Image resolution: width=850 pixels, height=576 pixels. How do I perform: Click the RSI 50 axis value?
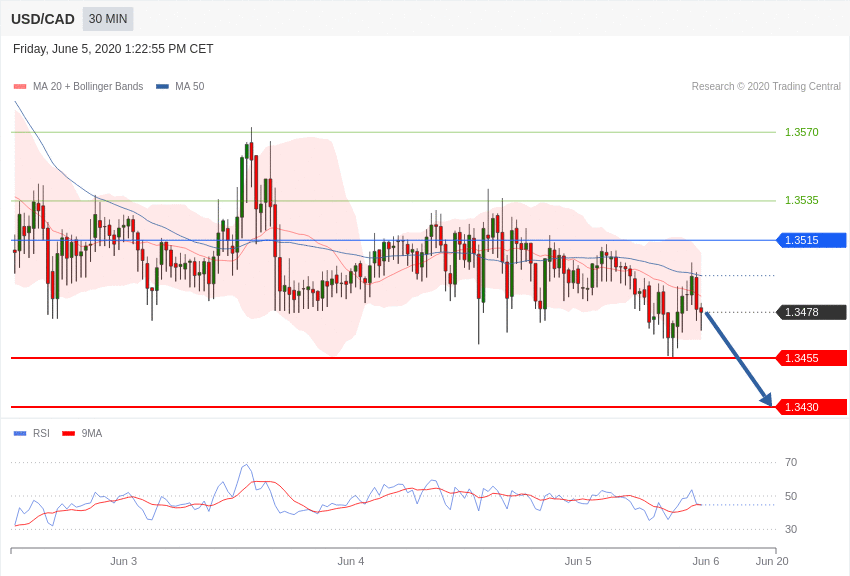pos(791,496)
